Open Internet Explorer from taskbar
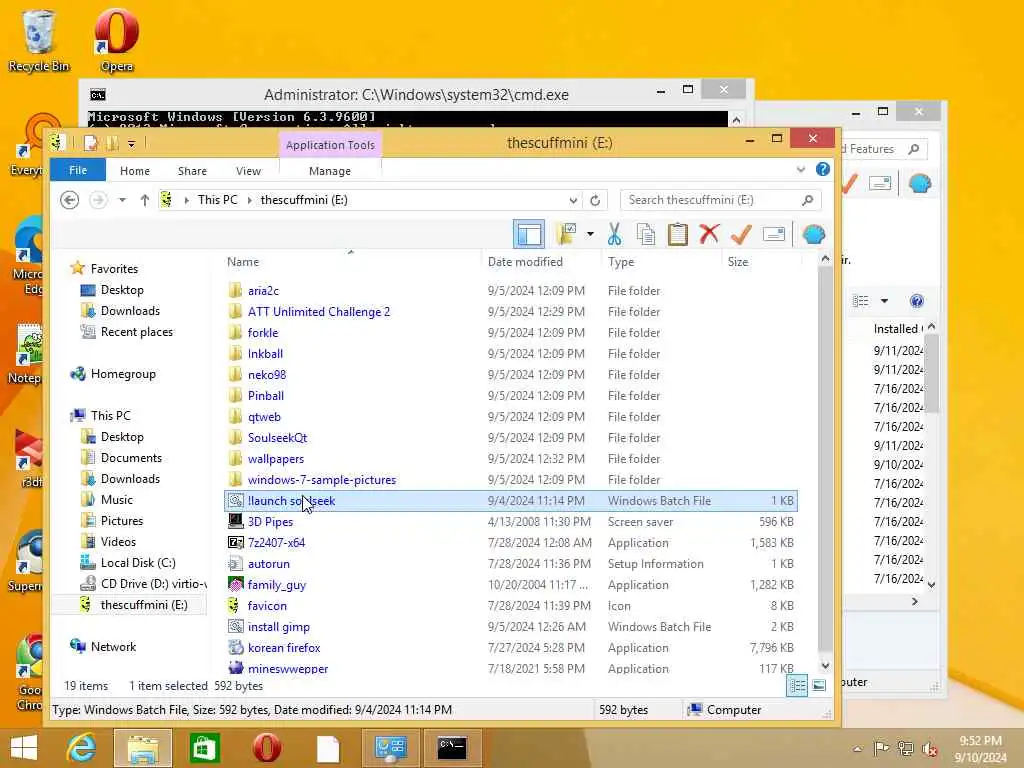Image resolution: width=1024 pixels, height=768 pixels. pyautogui.click(x=82, y=748)
